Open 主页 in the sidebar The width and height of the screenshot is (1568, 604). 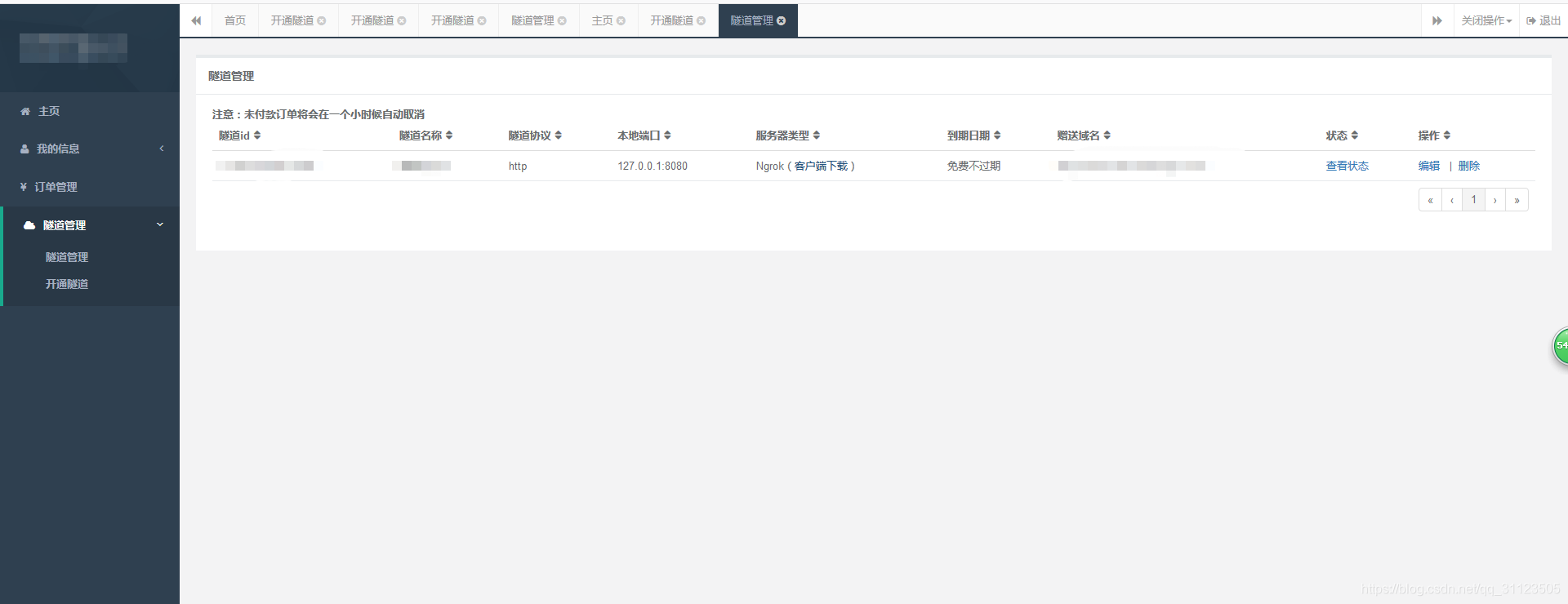tap(90, 111)
